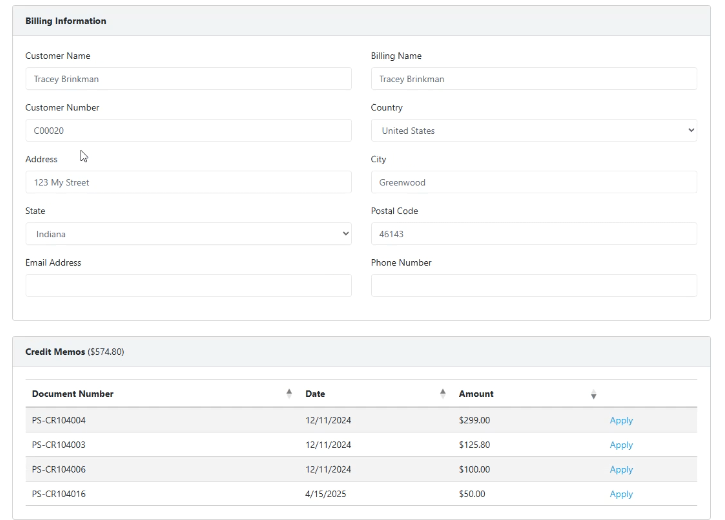Screen dimensions: 725x520
Task: Edit the Postal Code field
Action: coord(533,234)
